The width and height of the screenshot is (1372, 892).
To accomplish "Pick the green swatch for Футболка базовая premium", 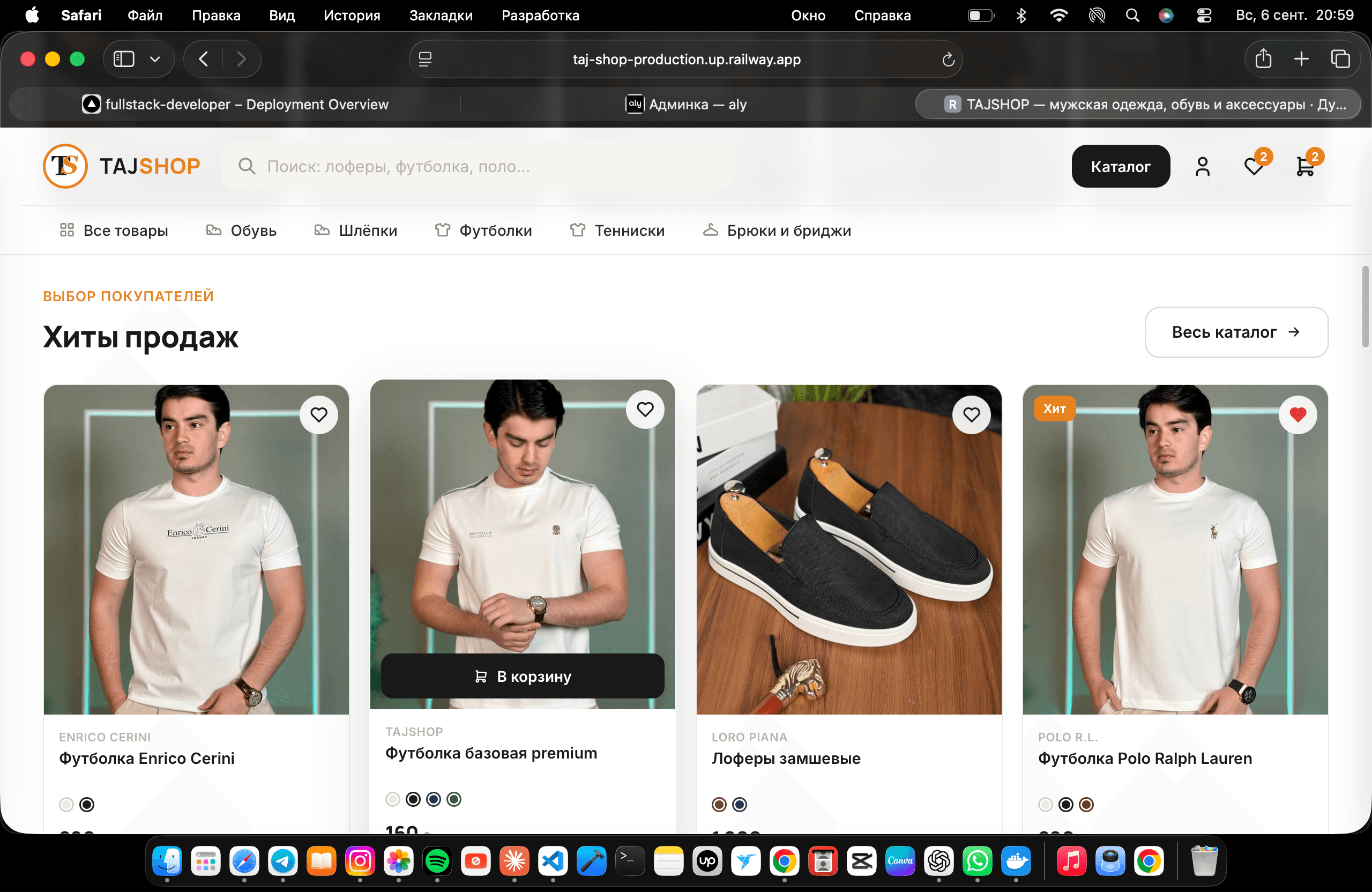I will click(454, 799).
